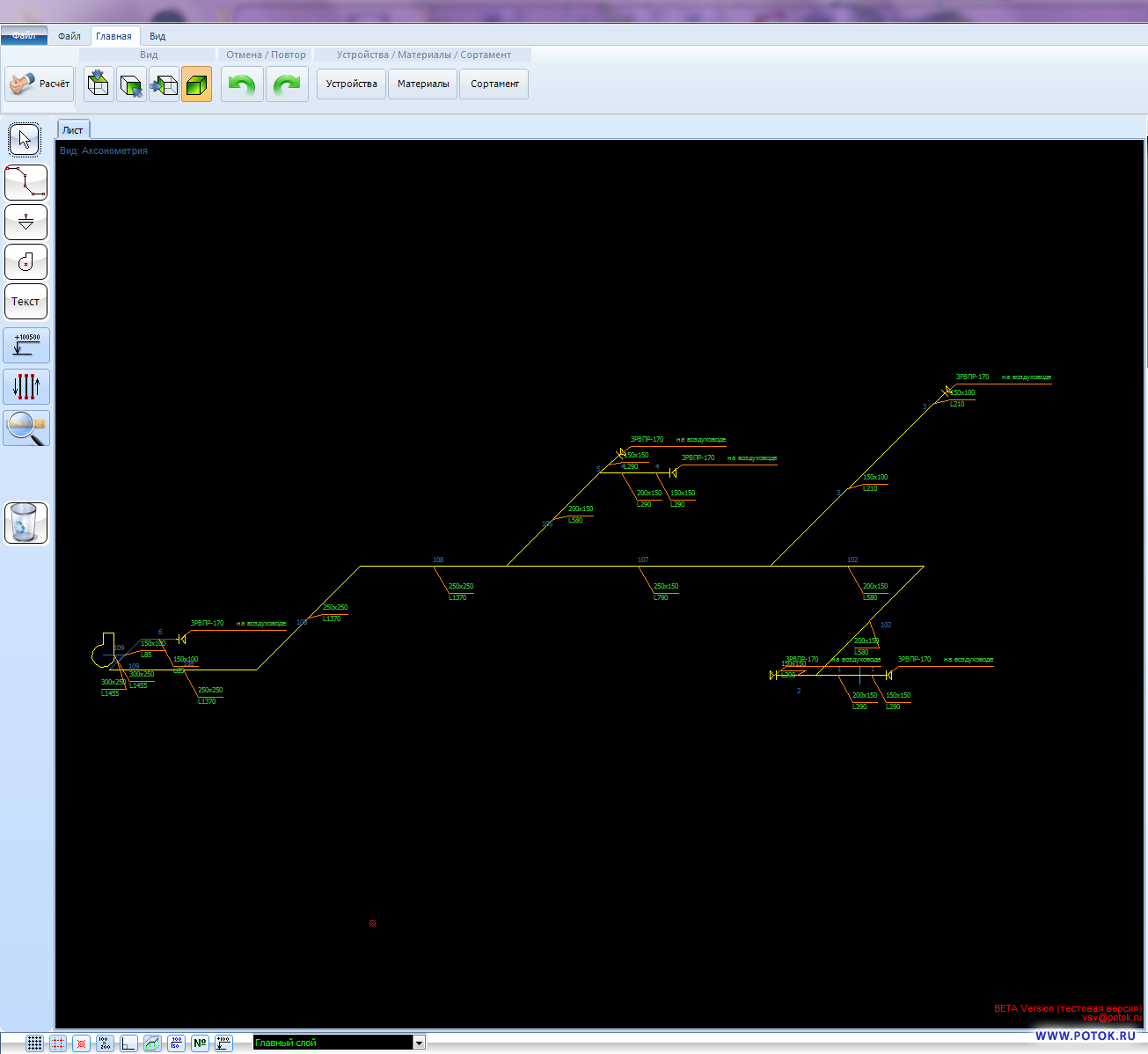
Task: Toggle the red grid snap button
Action: click(58, 1043)
